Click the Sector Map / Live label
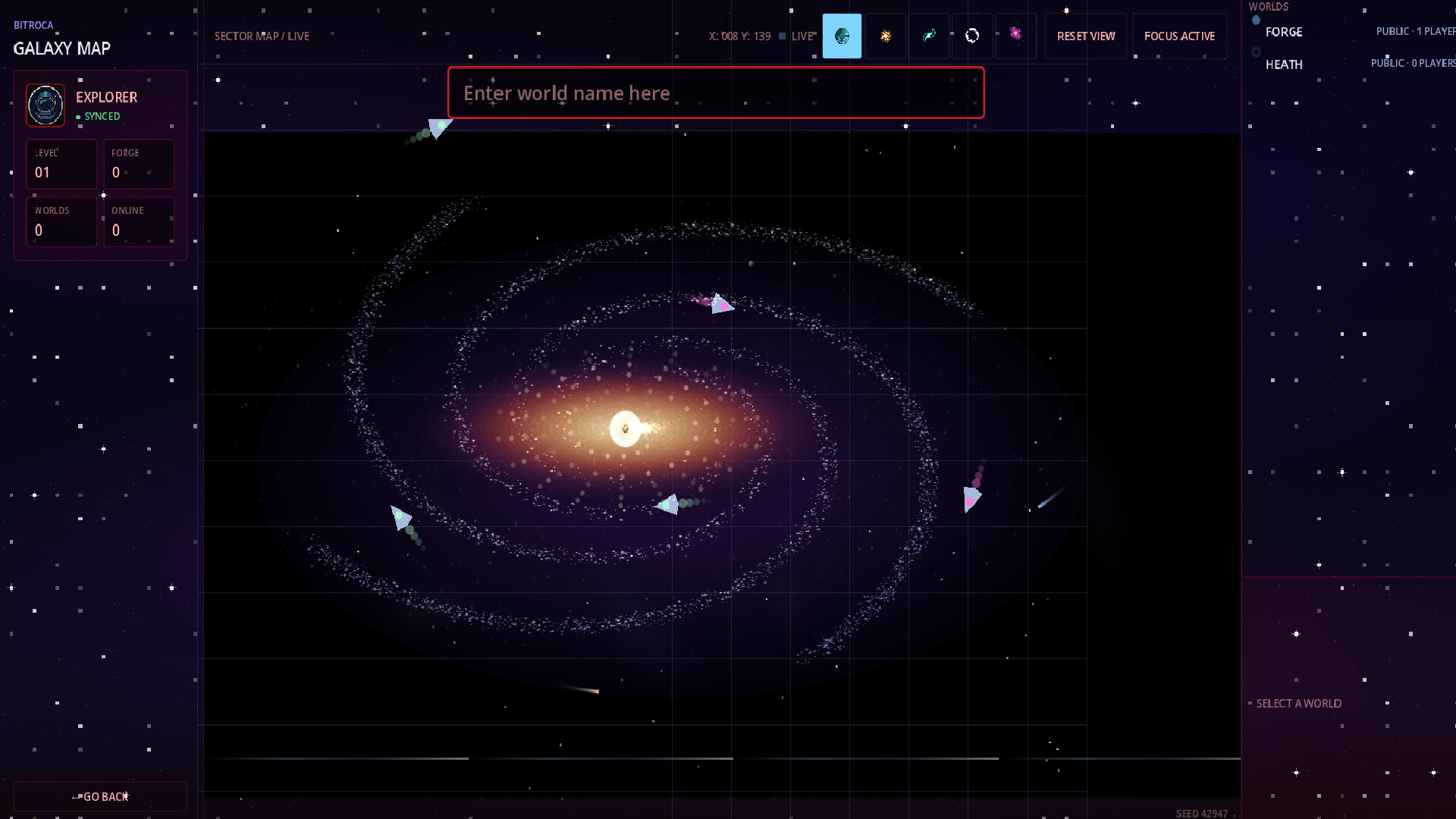The width and height of the screenshot is (1456, 819). (262, 36)
